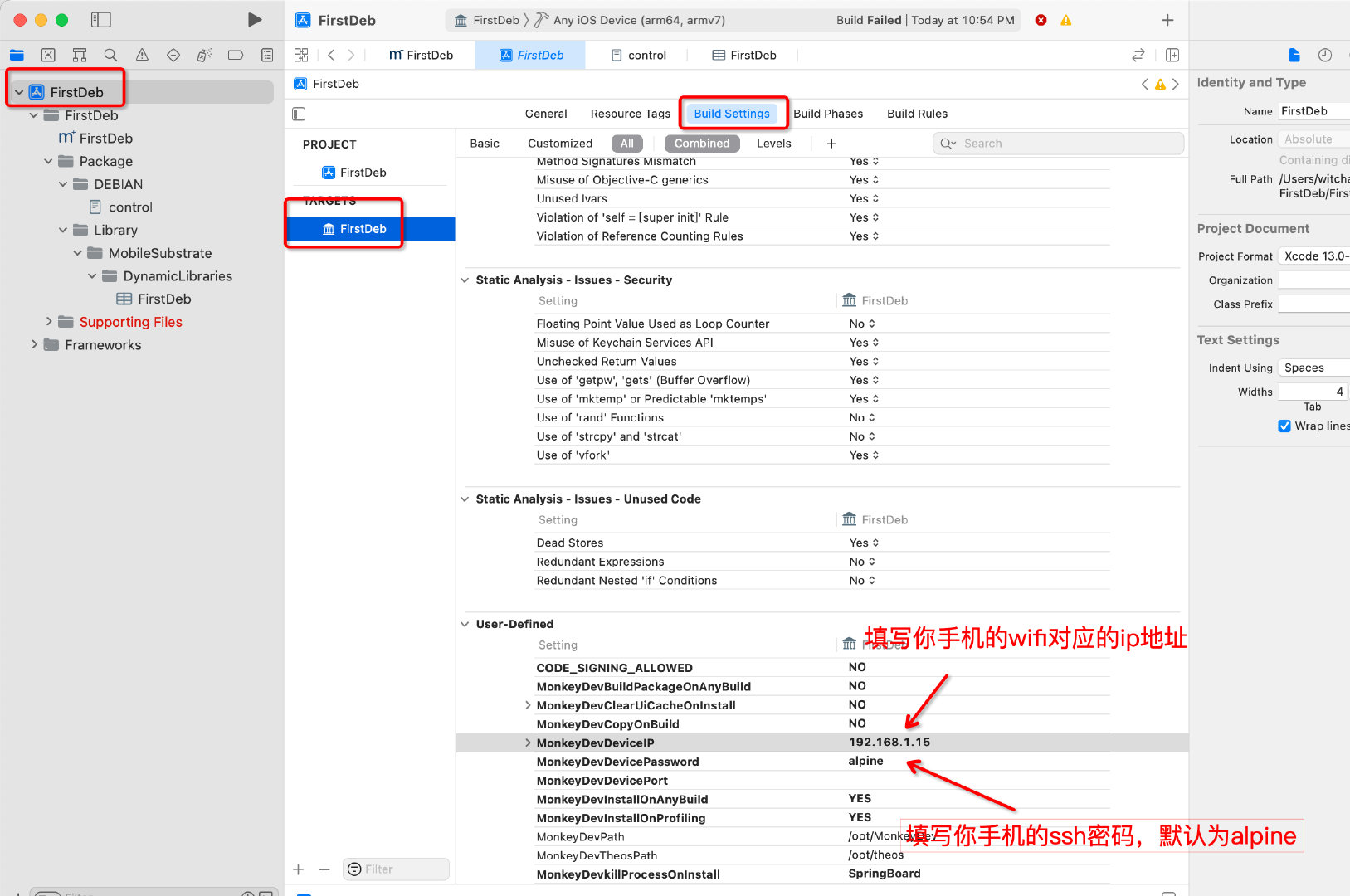Screen dimensions: 1350x896
Task: Select the control file in DEBIAN
Action: point(130,207)
